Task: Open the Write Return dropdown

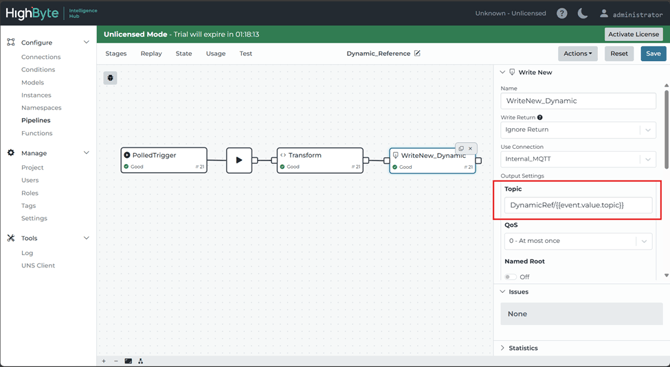Action: (x=578, y=130)
